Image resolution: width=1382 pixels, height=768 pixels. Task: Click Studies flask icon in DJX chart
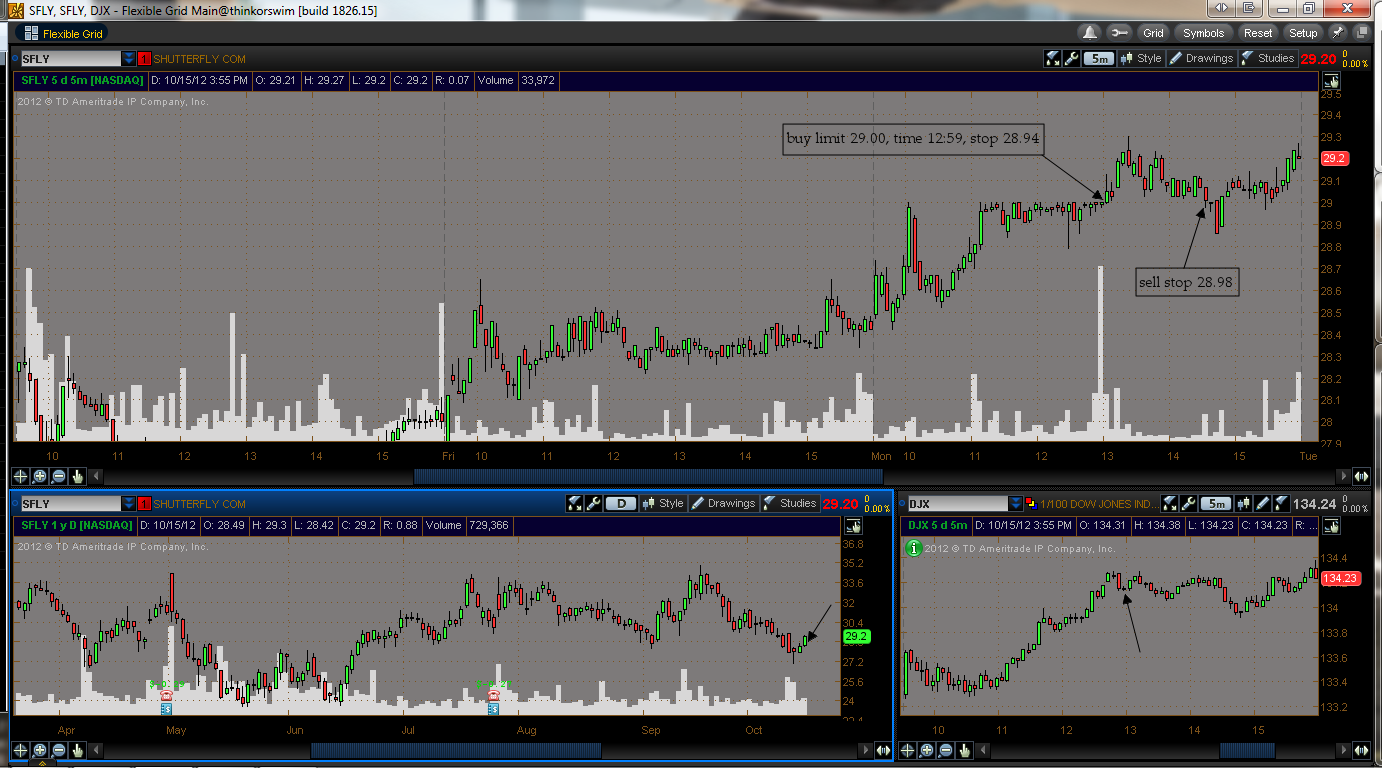click(x=1283, y=503)
